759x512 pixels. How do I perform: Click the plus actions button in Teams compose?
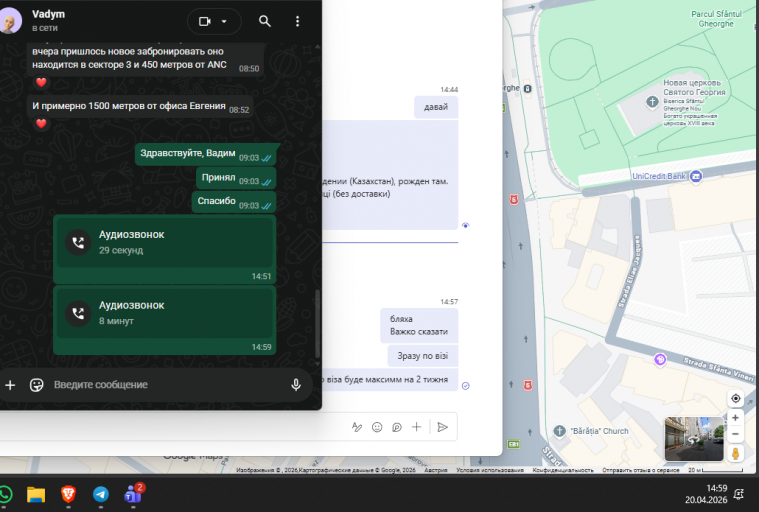(x=416, y=427)
